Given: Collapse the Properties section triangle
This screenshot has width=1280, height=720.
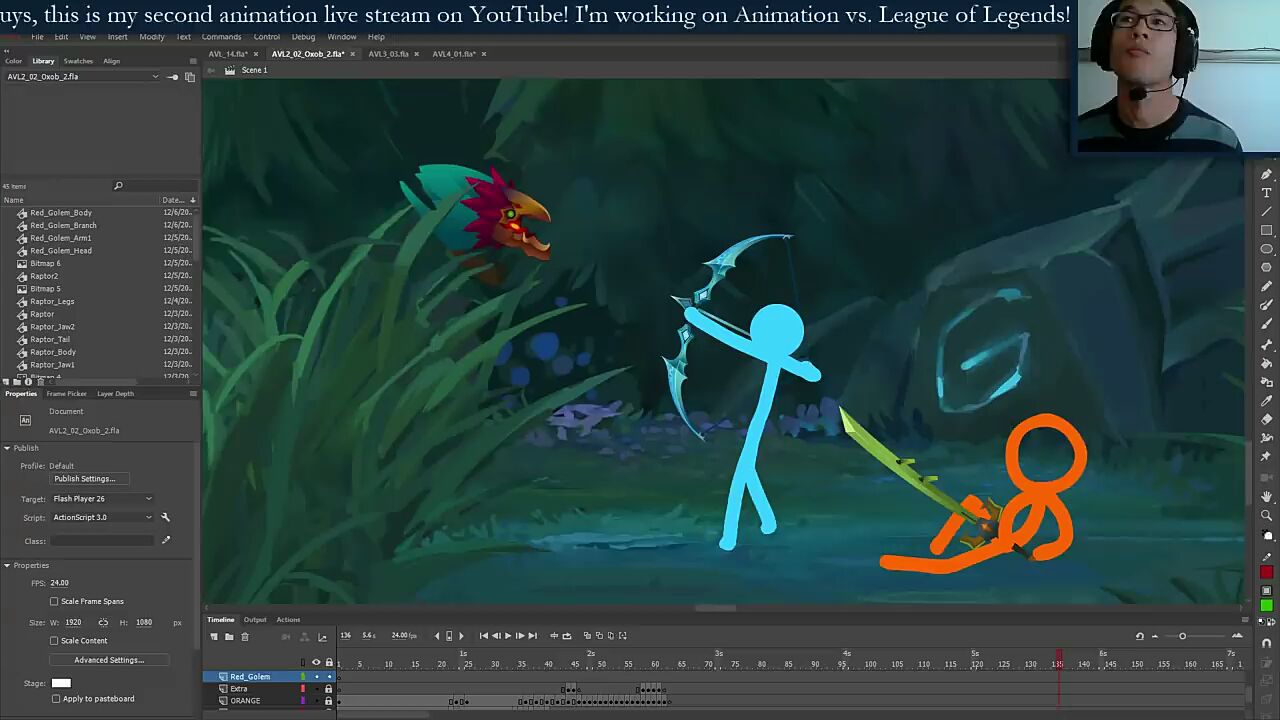Looking at the screenshot, I should point(7,565).
